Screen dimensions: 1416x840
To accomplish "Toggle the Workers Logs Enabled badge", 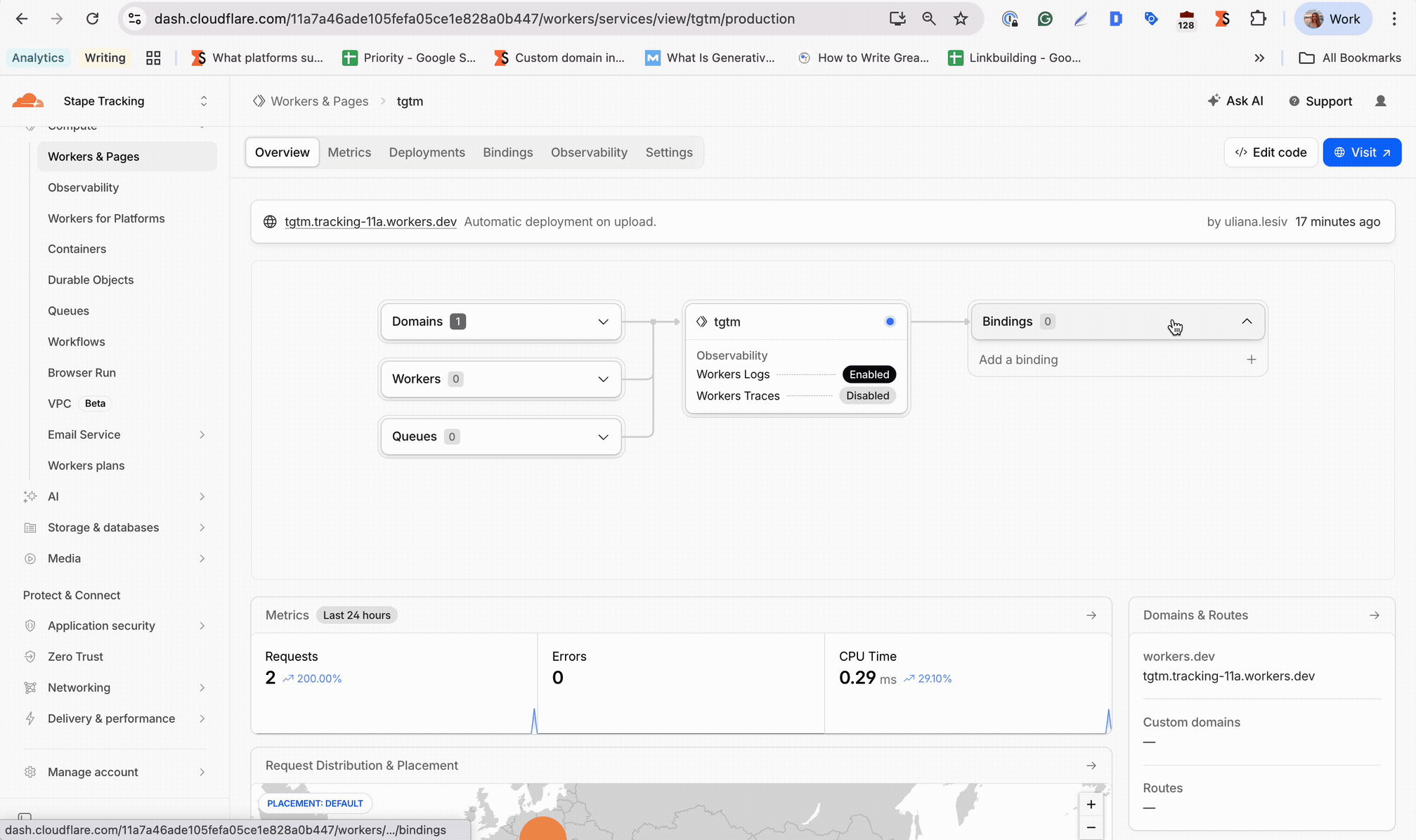I will pos(869,374).
